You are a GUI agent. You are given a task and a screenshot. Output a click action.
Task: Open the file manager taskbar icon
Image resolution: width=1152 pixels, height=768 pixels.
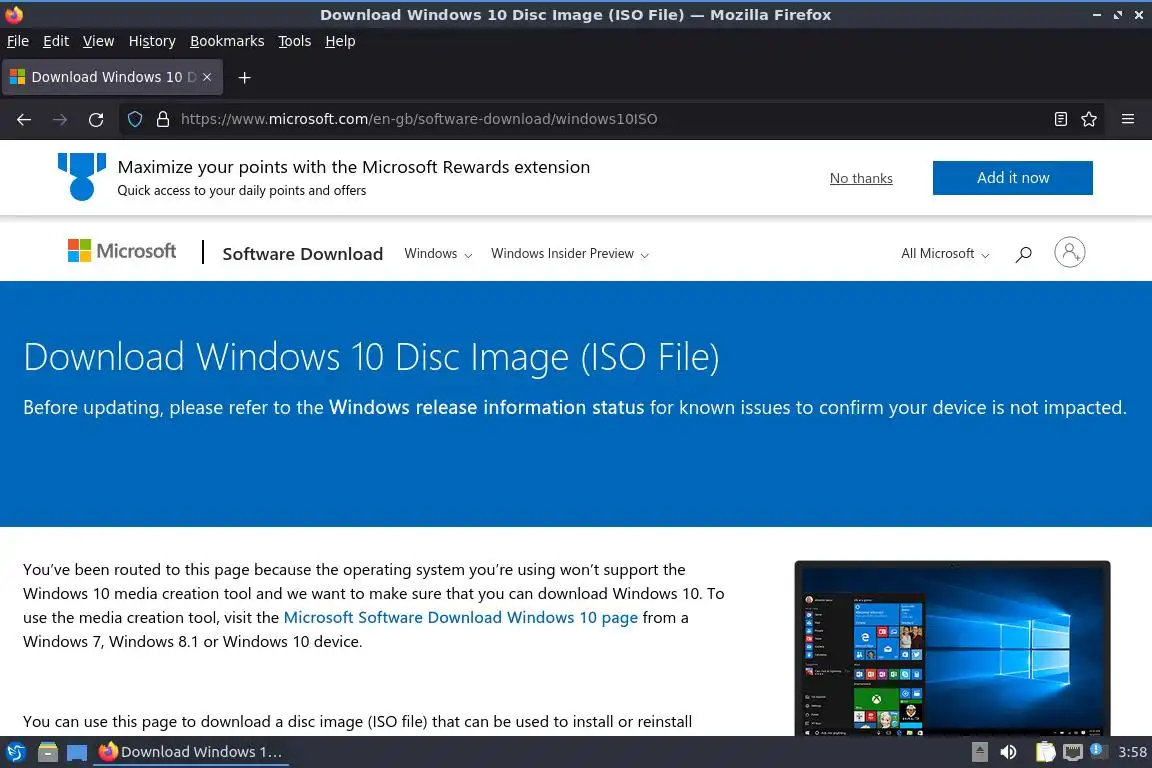48,752
